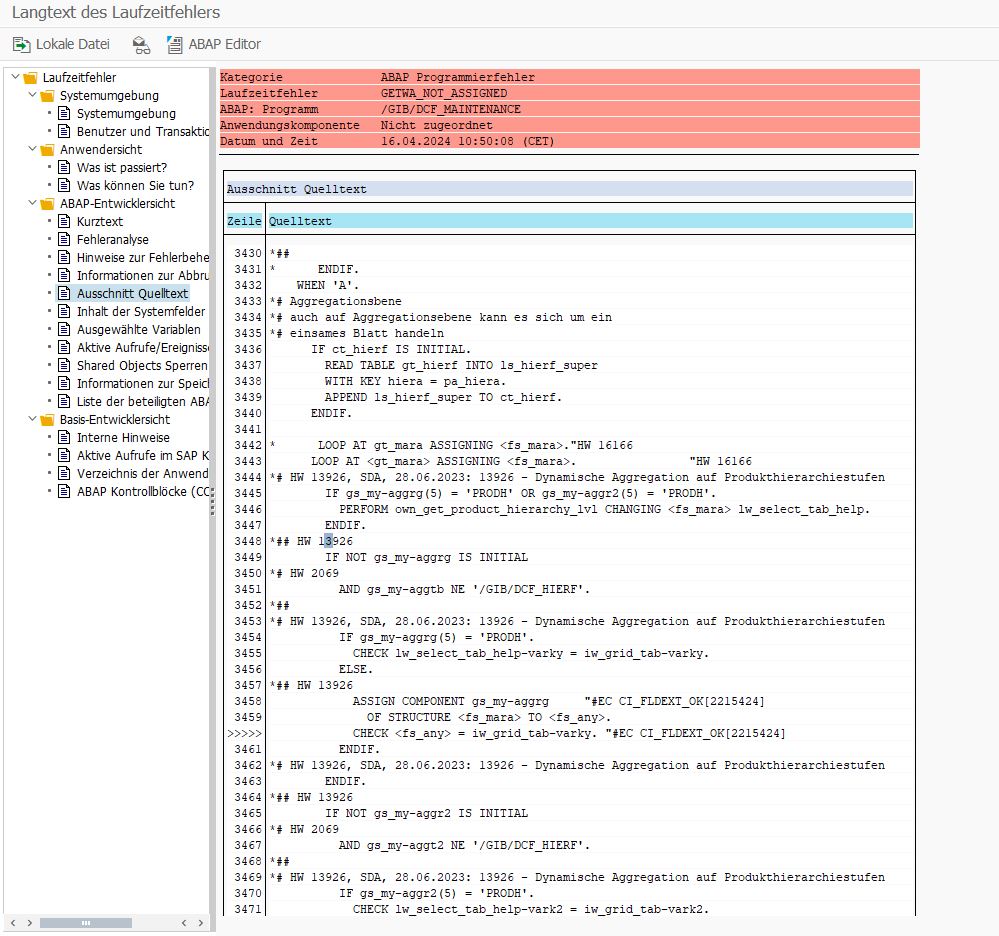Click the Fehleranalyse document icon
Image resolution: width=999 pixels, height=936 pixels.
pyautogui.click(x=64, y=239)
